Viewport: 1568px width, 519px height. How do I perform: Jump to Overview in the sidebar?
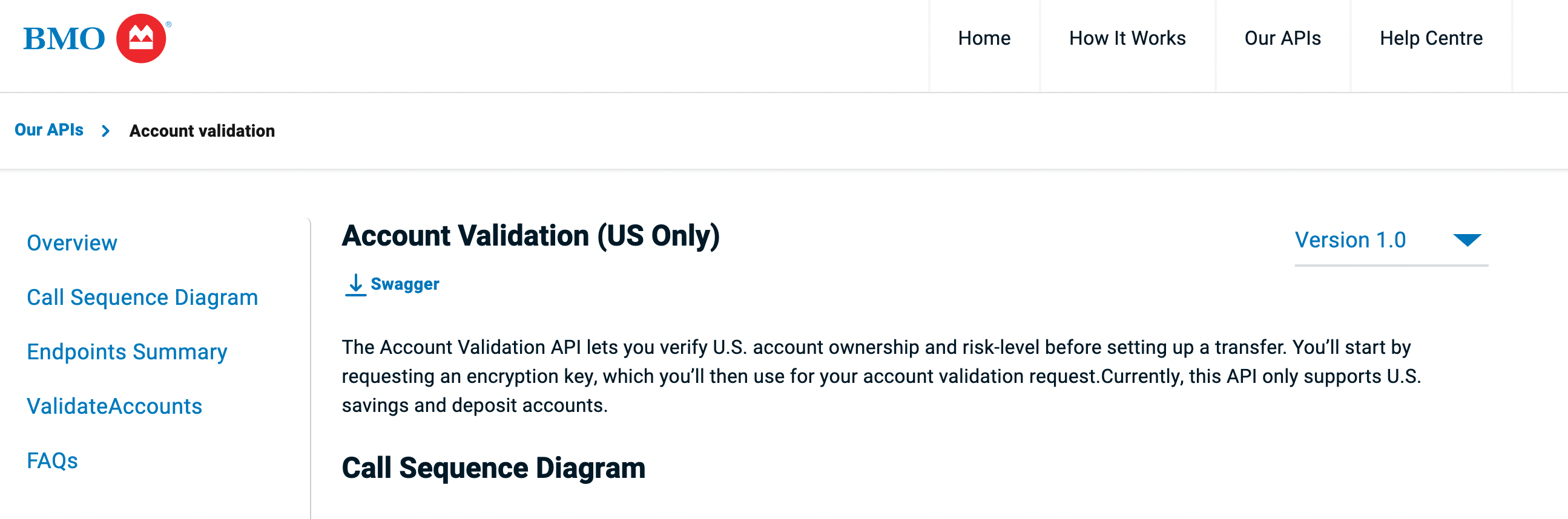coord(72,243)
